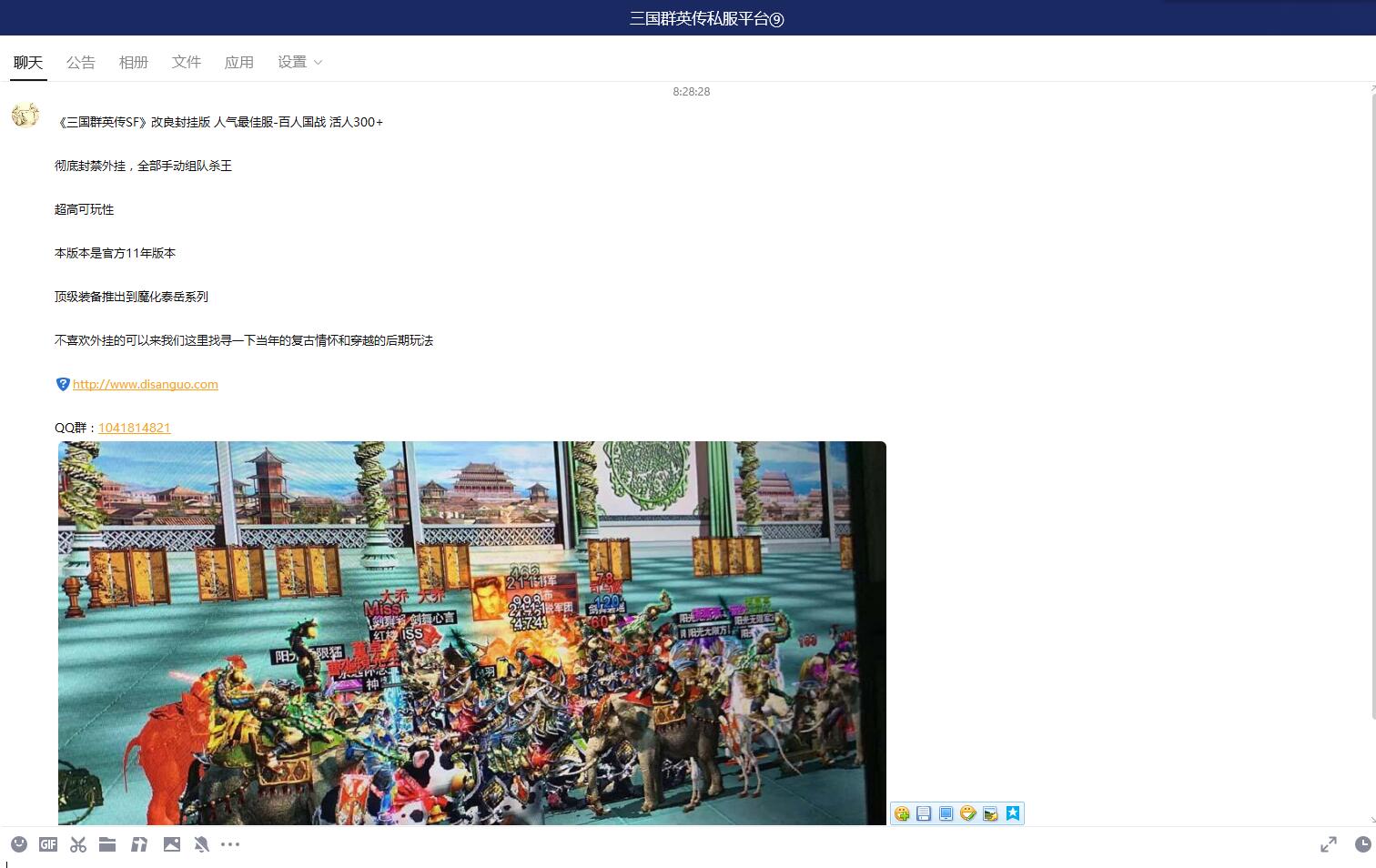
Task: Click the line 彻底封禁外挂，全部手动组队杀王
Action: coord(144,166)
